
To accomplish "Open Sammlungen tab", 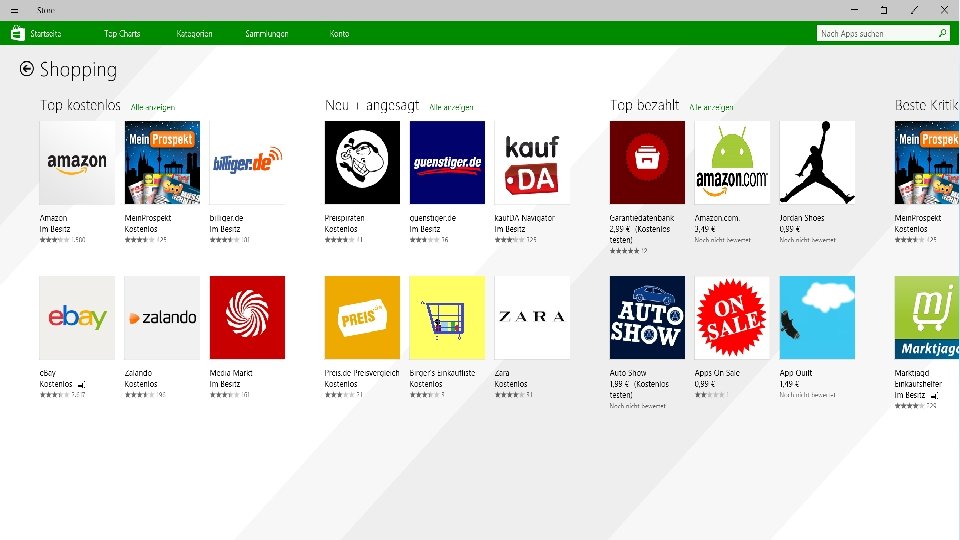I will [267, 34].
